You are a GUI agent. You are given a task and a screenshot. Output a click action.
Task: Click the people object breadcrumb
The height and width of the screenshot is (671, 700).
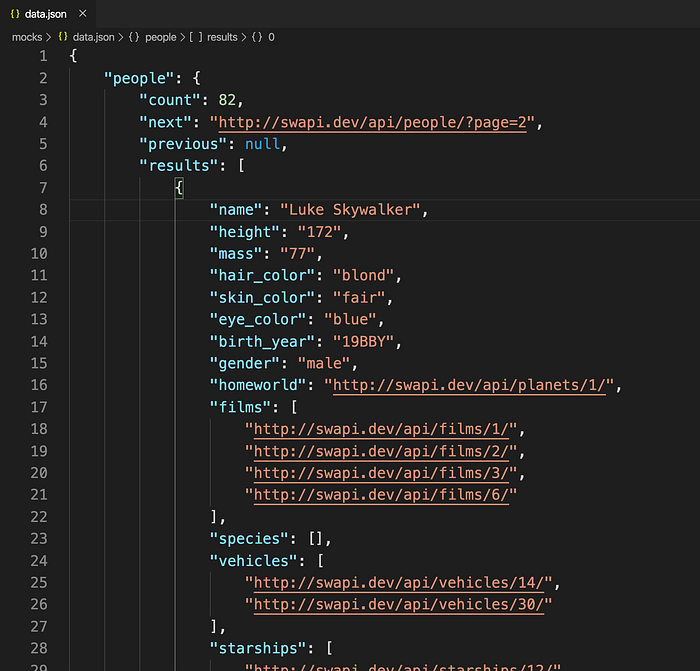click(161, 37)
